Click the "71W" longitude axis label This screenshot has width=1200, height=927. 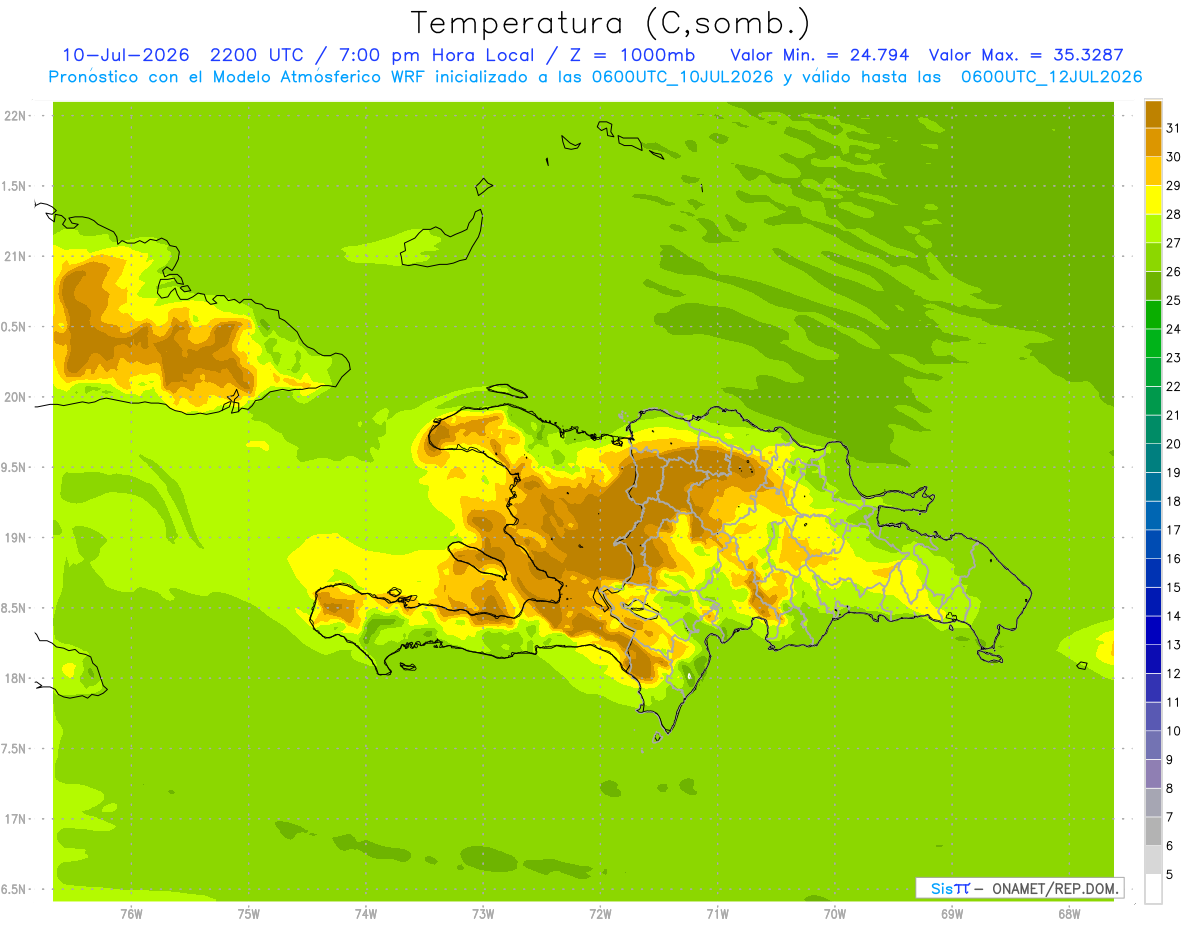pyautogui.click(x=717, y=914)
